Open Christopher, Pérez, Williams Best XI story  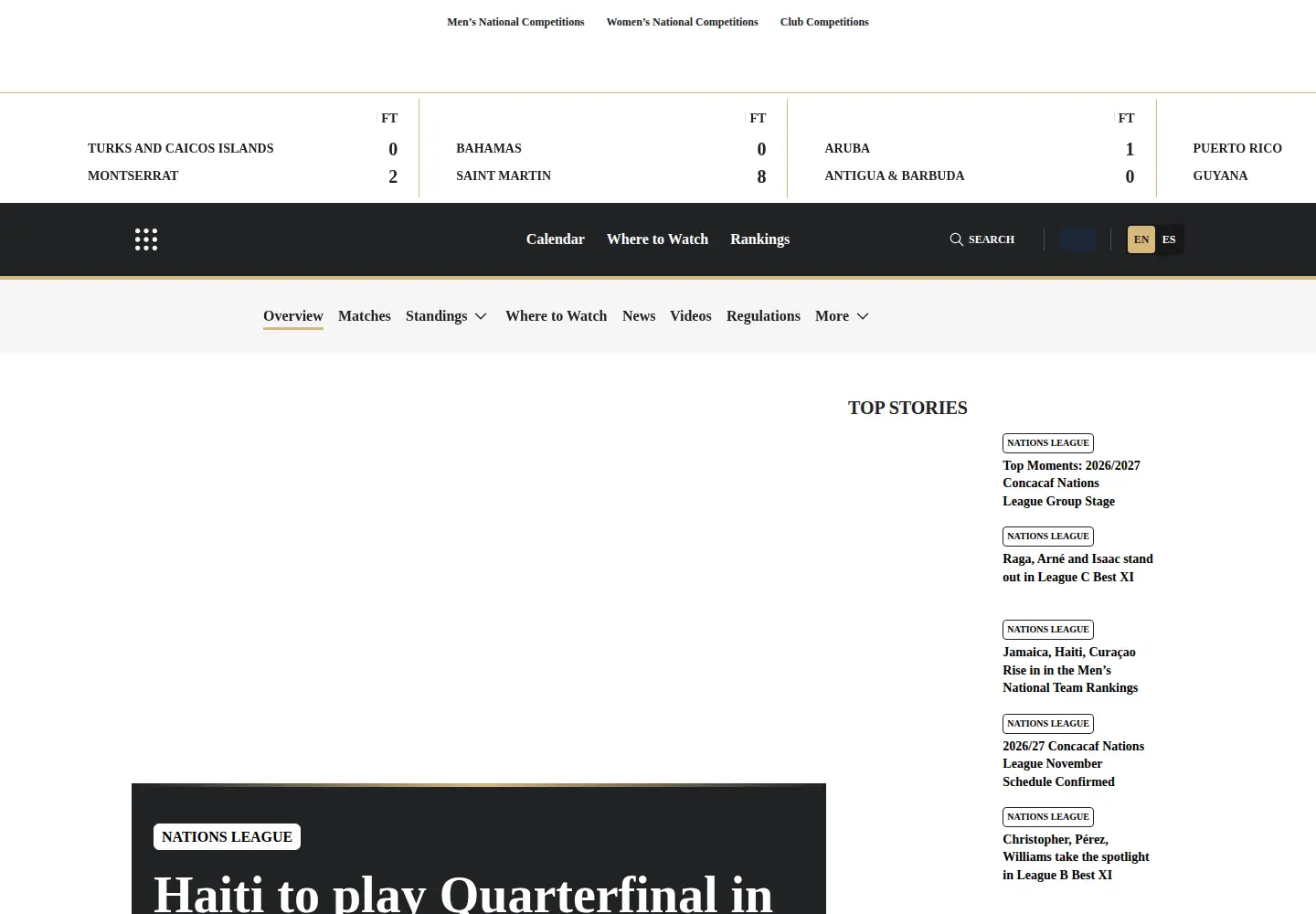tap(1076, 857)
